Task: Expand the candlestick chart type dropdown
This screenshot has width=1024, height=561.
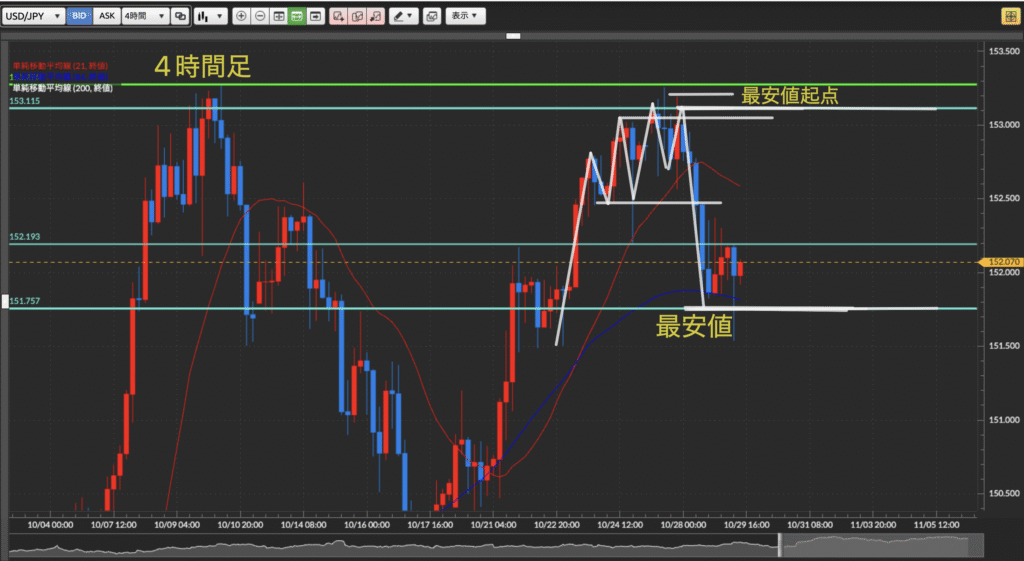Action: 210,16
